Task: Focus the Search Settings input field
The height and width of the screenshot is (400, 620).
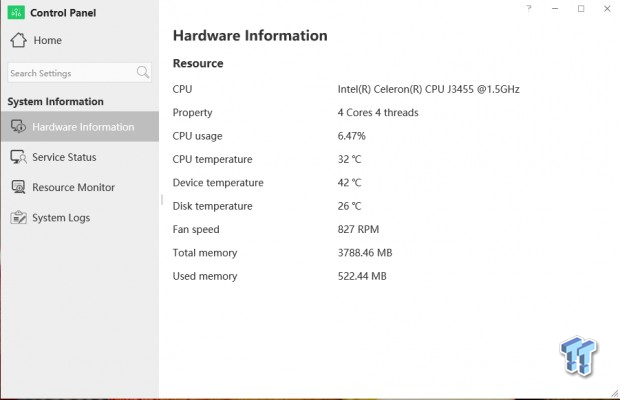Action: tap(79, 73)
